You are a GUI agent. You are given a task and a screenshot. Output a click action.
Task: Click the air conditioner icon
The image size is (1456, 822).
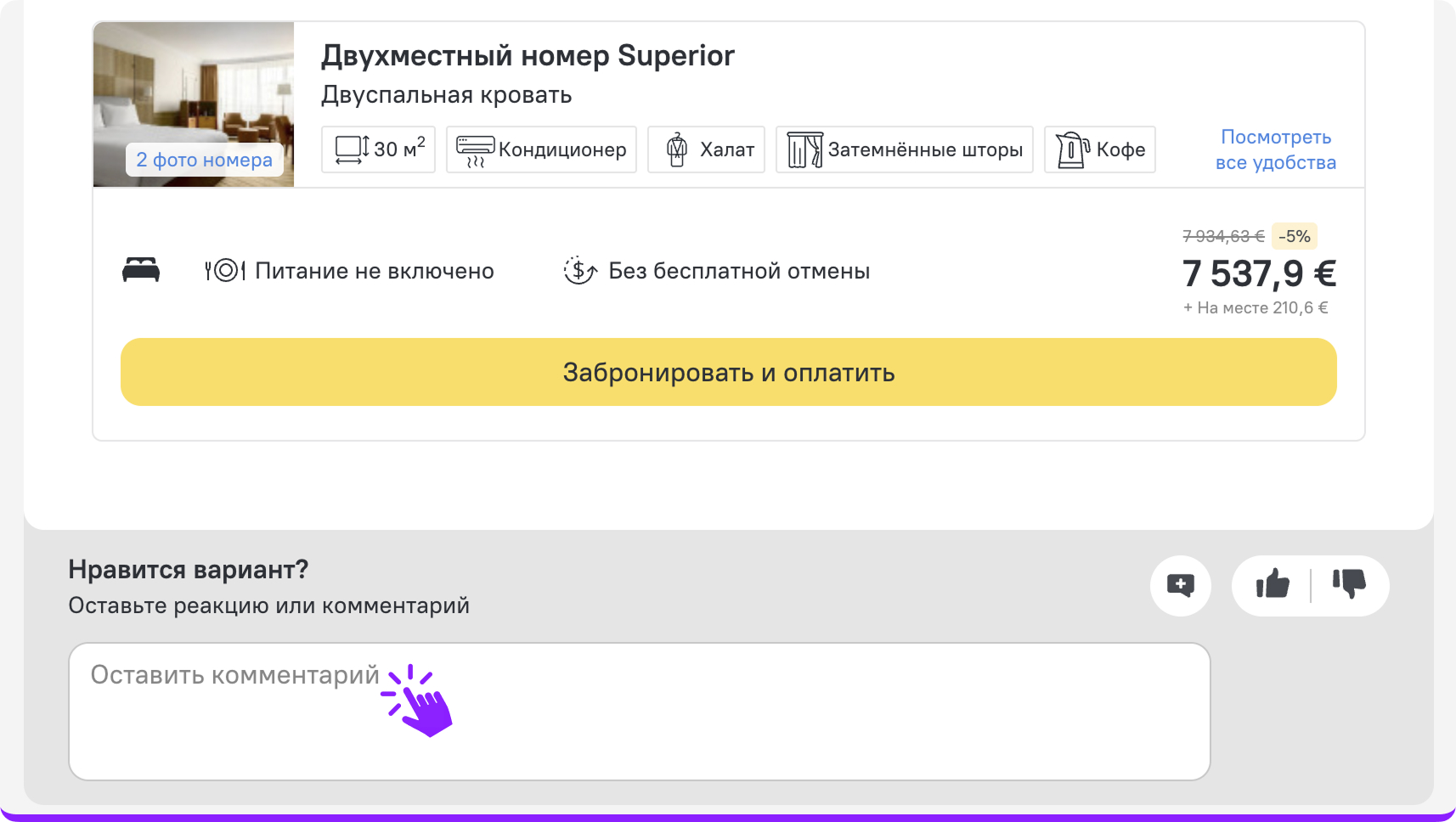click(x=475, y=150)
